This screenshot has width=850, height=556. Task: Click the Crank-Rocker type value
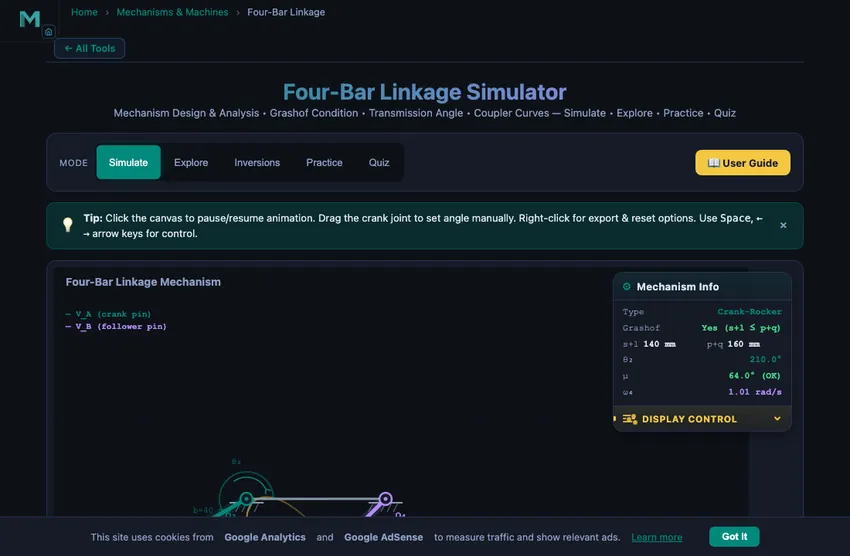[749, 312]
